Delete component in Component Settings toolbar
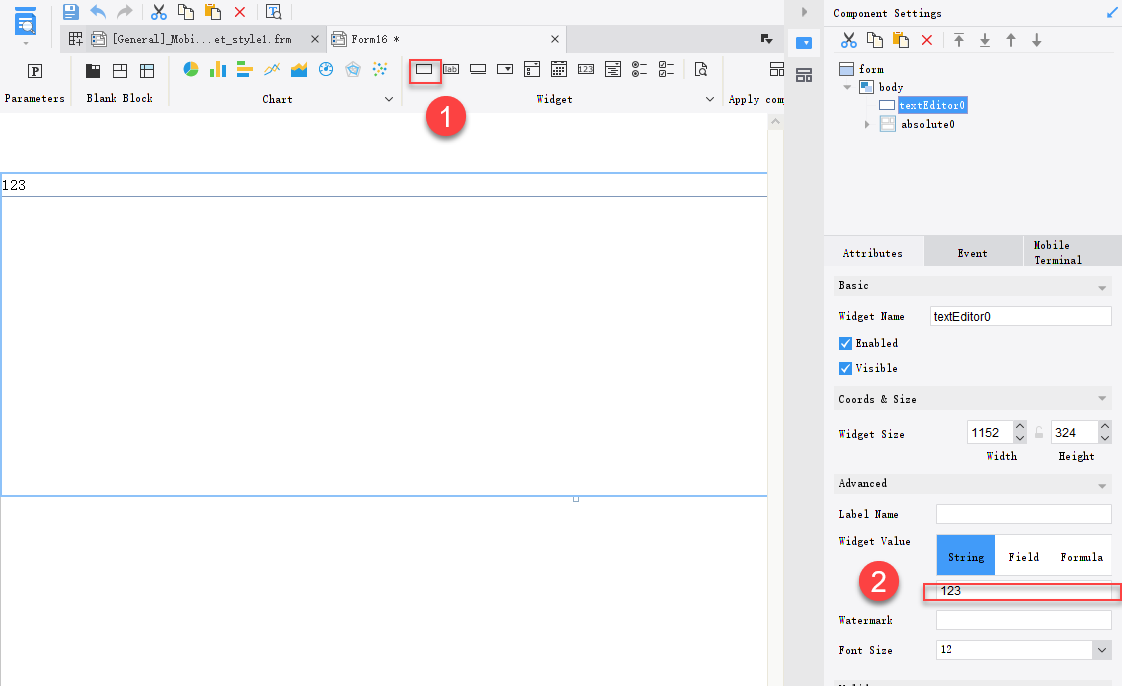The height and width of the screenshot is (686, 1122). click(927, 40)
